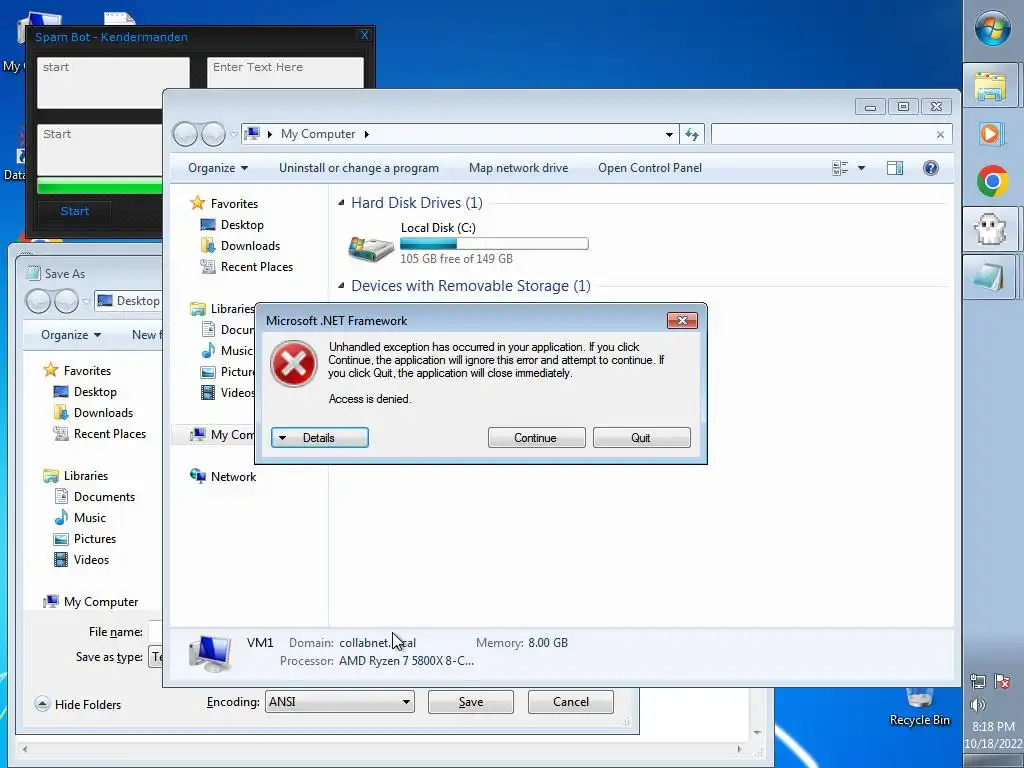Viewport: 1024px width, 768px height.
Task: Click the Action Center flag icon in tray
Action: [1002, 681]
